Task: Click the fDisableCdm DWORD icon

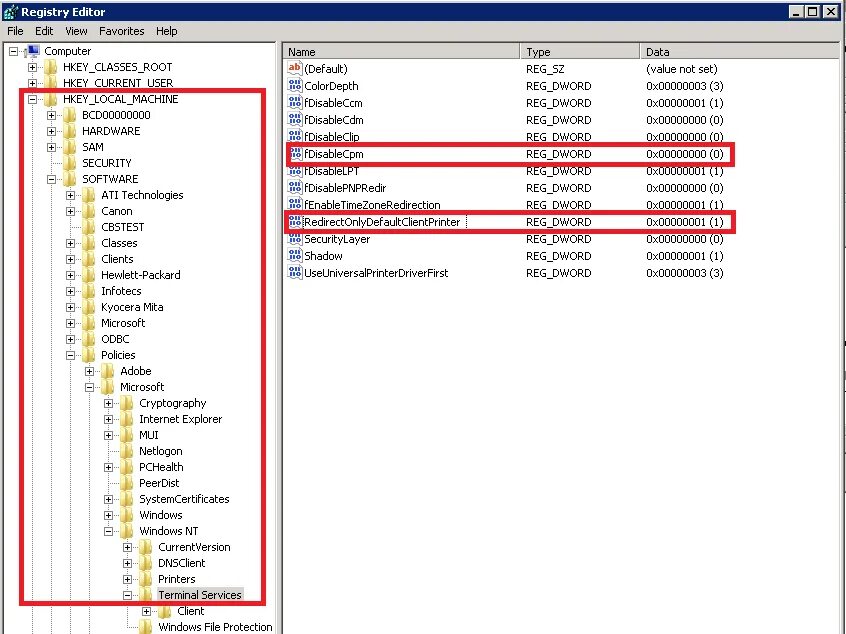Action: point(295,120)
